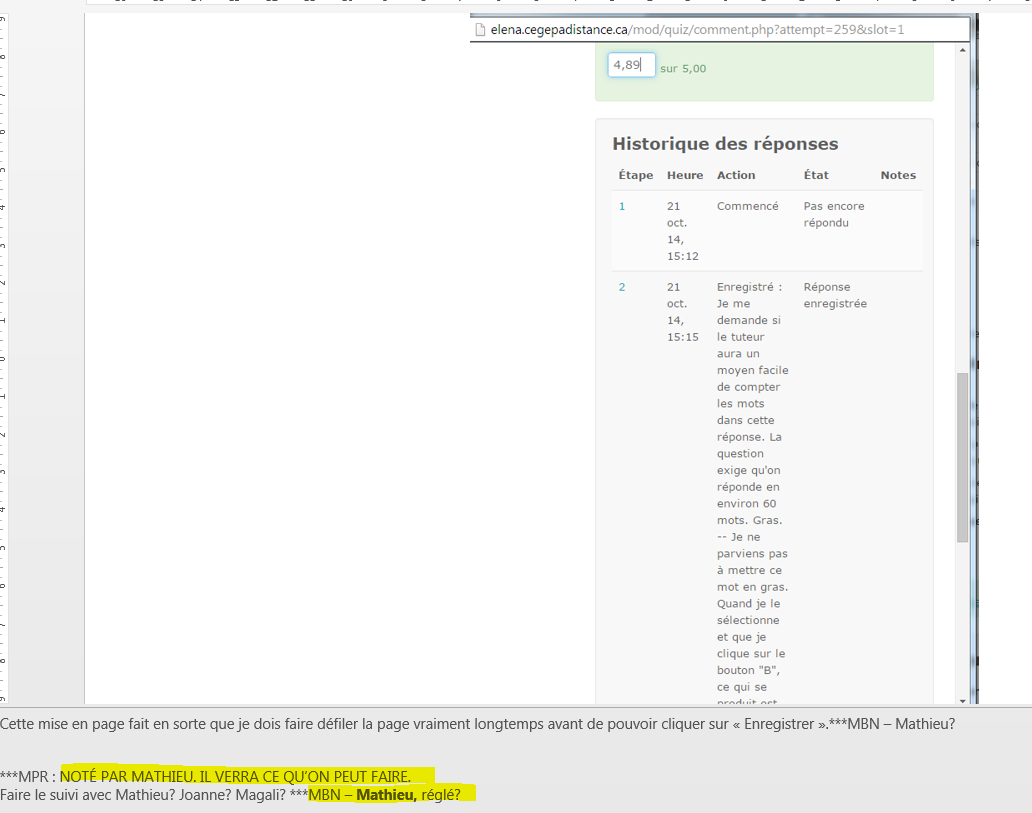Click the Étape column header

[x=635, y=175]
